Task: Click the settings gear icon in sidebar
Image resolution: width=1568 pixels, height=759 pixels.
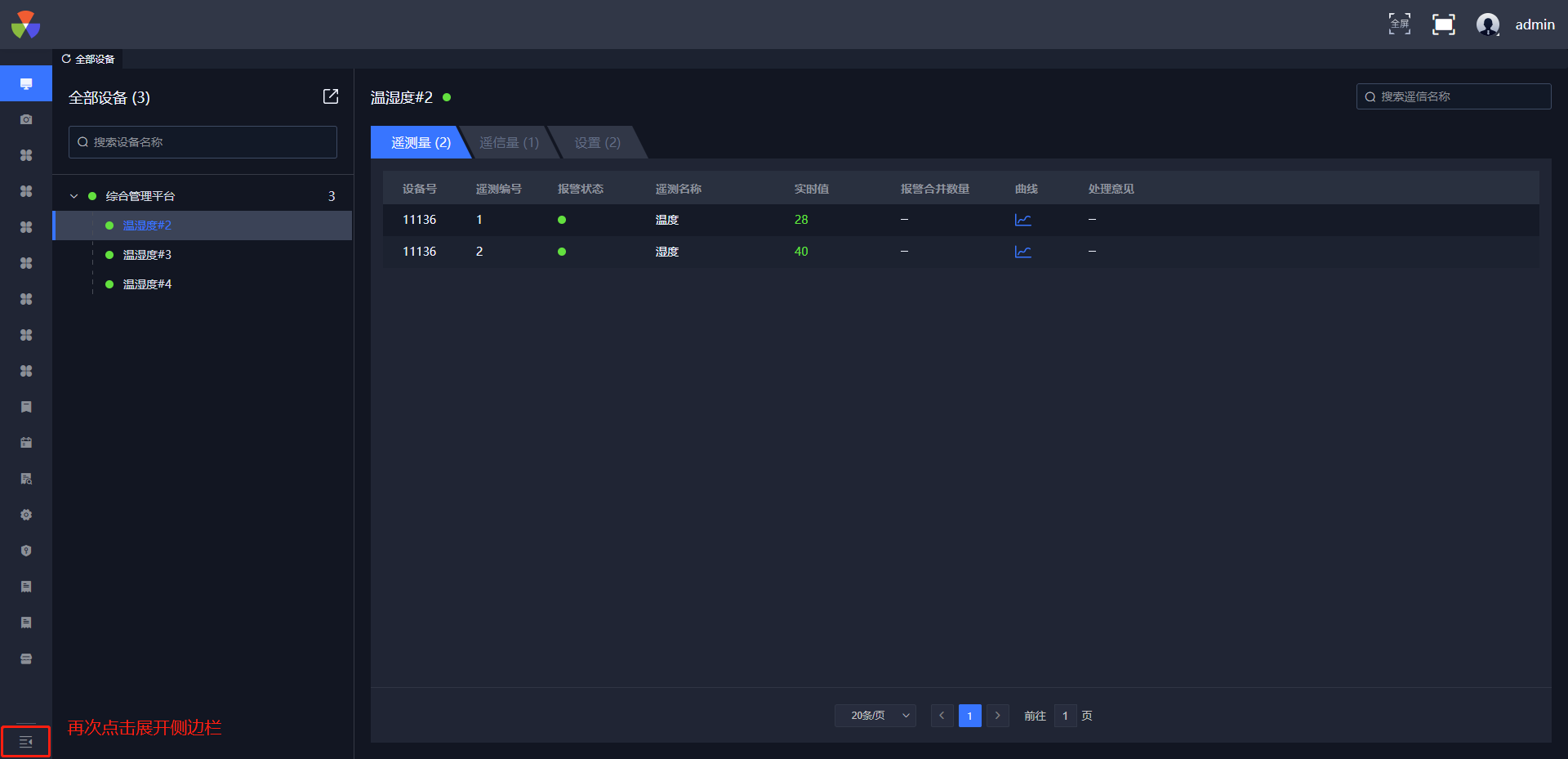Action: click(x=26, y=515)
